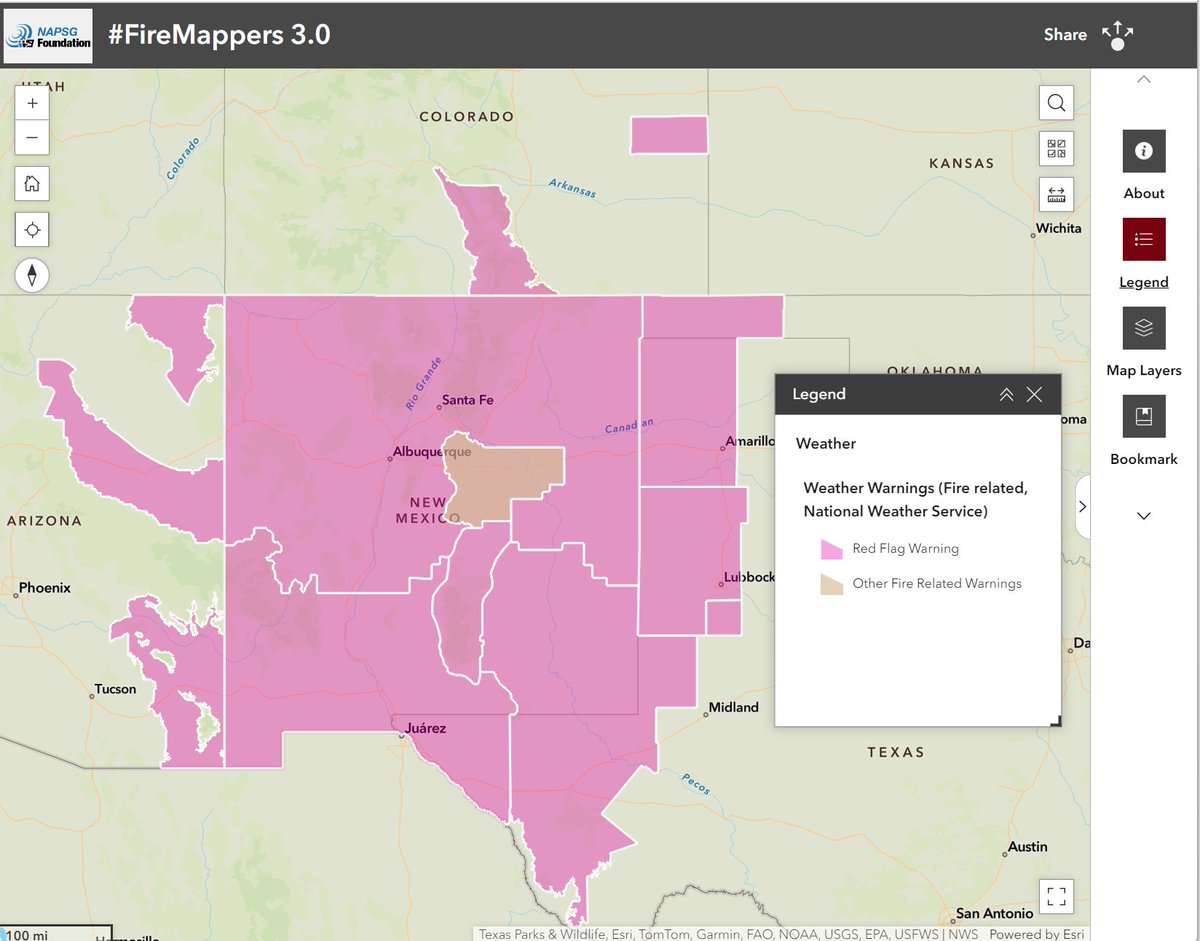Open the Legend sidebar icon
Screen dimensions: 1200x941
coord(1144,240)
